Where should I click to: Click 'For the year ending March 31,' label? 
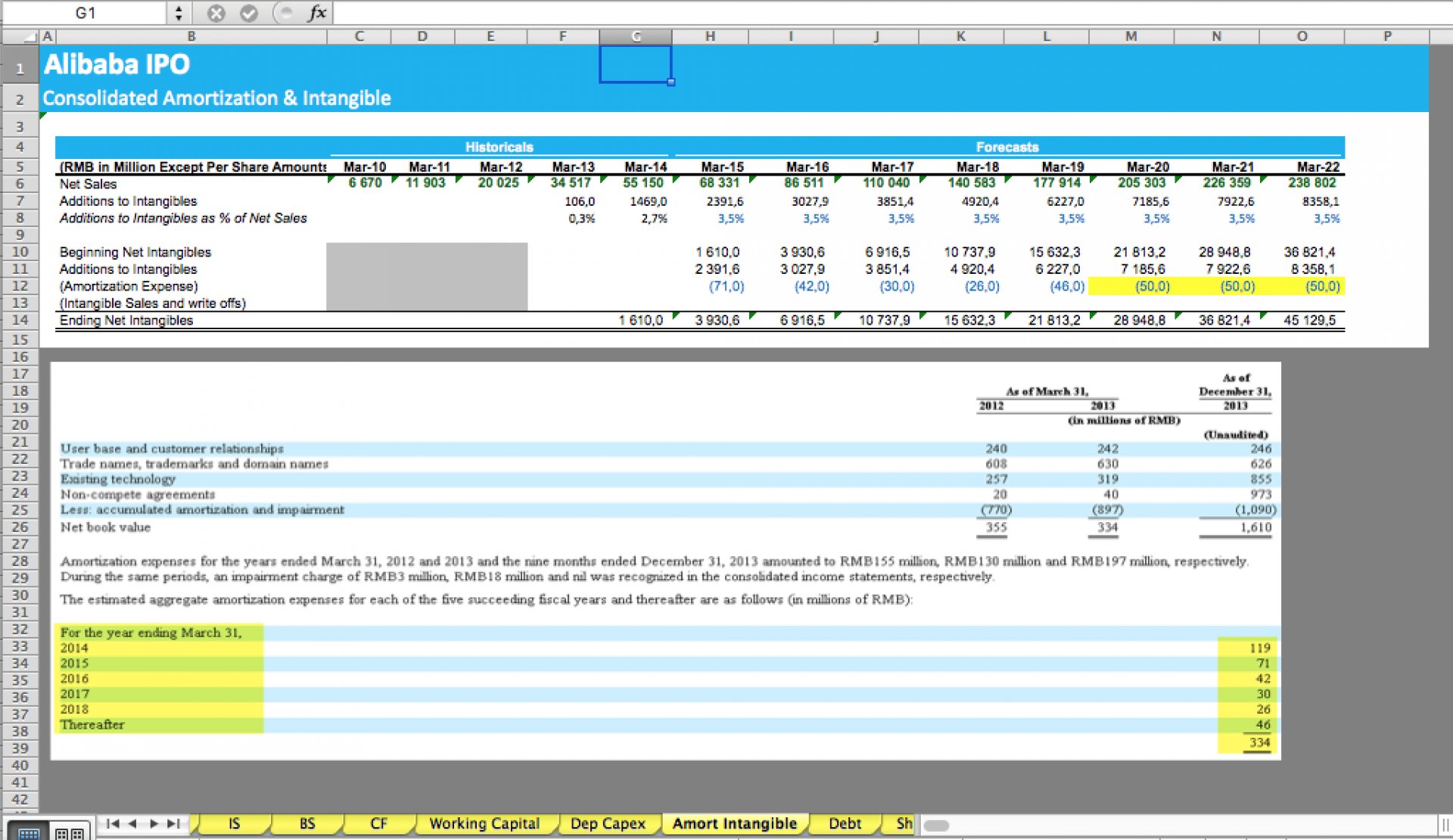(x=151, y=633)
